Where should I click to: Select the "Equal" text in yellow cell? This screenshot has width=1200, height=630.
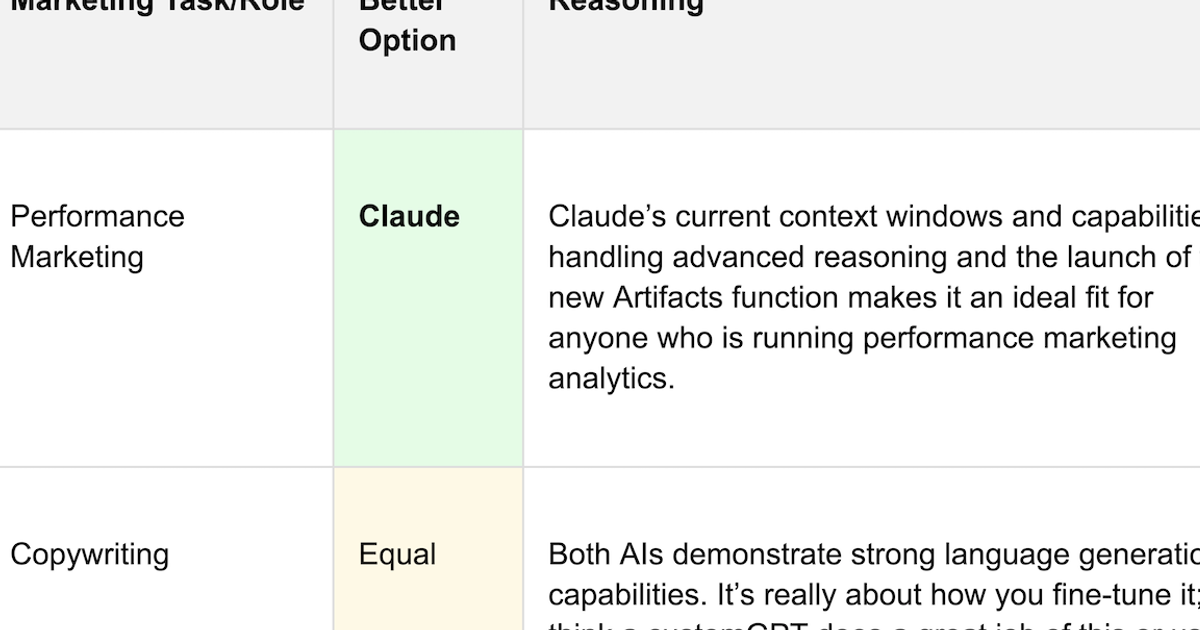click(x=397, y=555)
